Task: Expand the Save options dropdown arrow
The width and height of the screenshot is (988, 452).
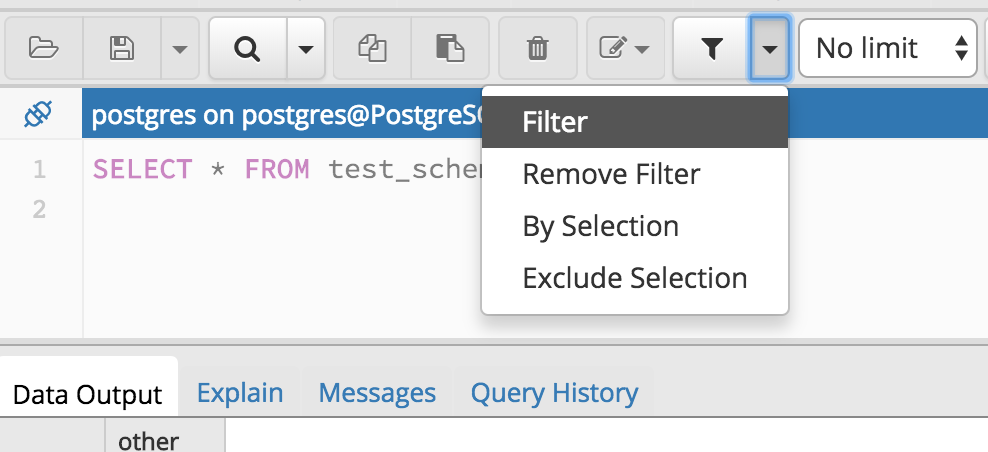Action: 178,47
